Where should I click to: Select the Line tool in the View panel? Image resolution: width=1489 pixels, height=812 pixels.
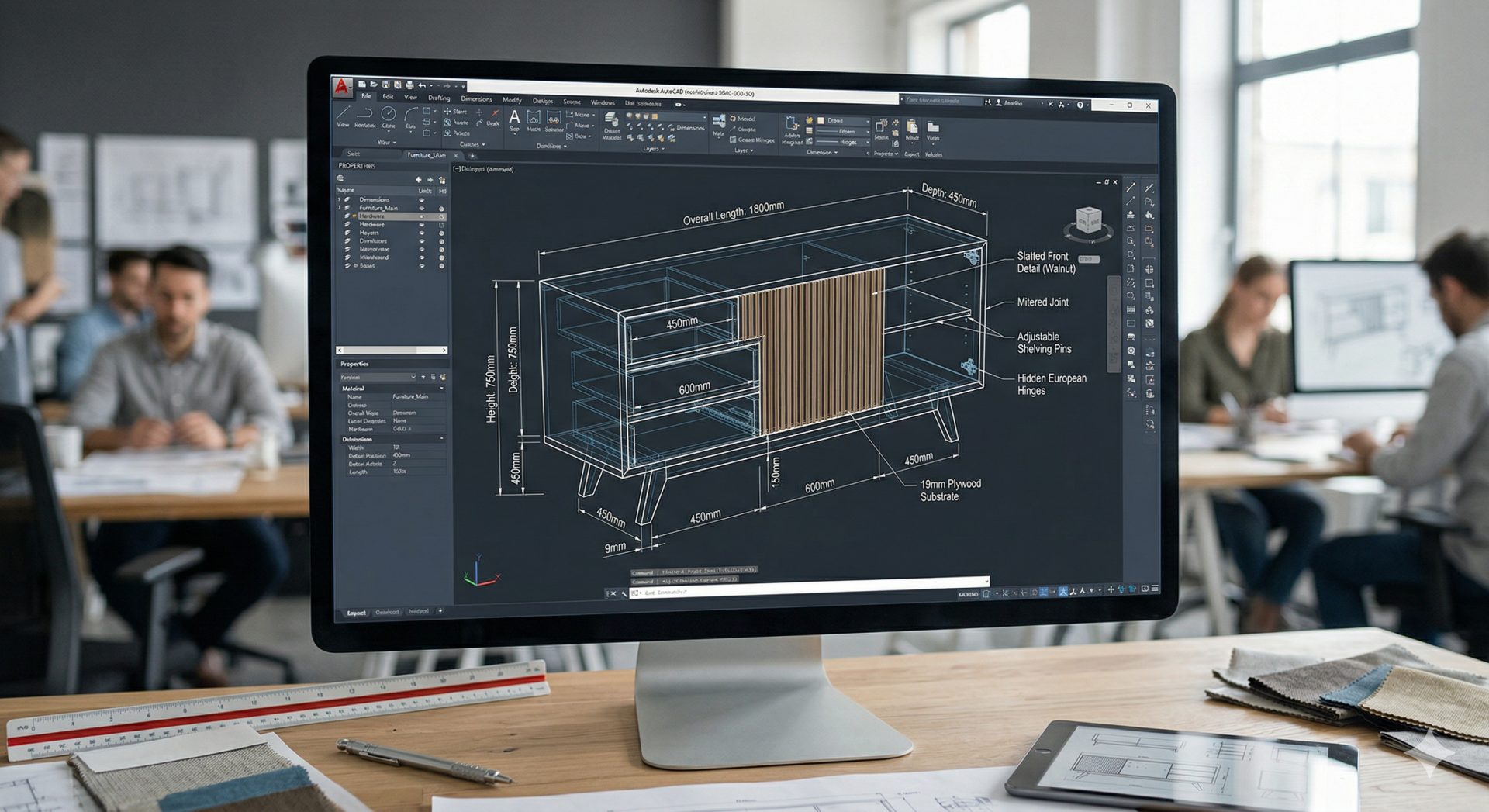(x=344, y=115)
